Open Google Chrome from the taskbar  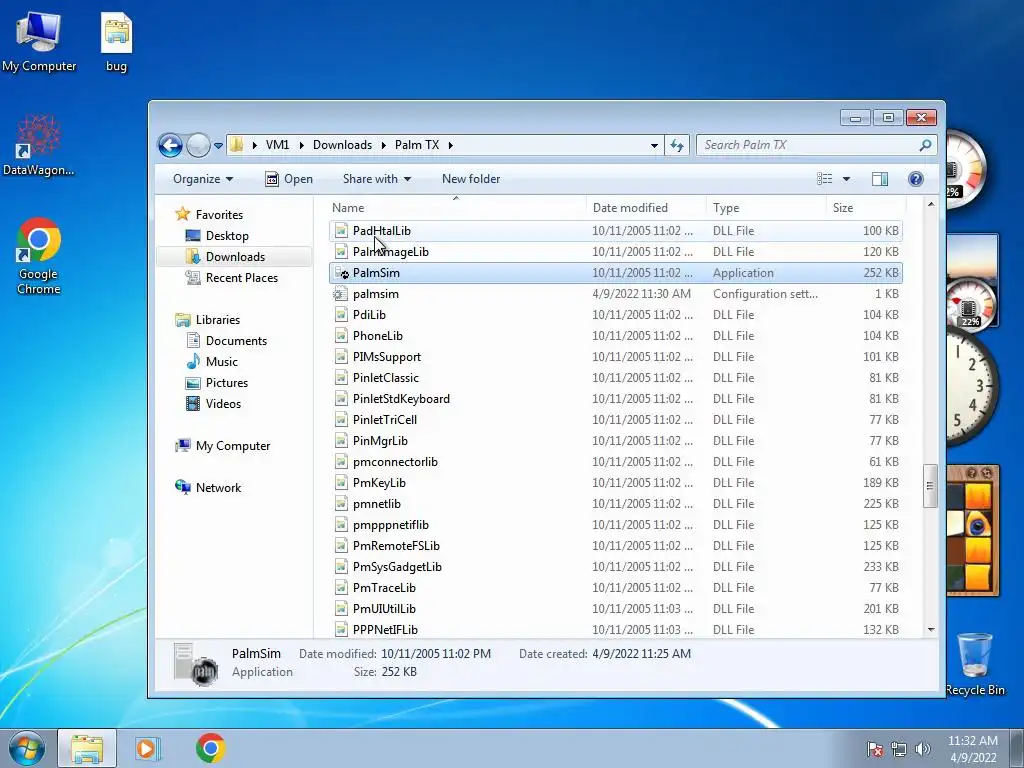[x=210, y=748]
